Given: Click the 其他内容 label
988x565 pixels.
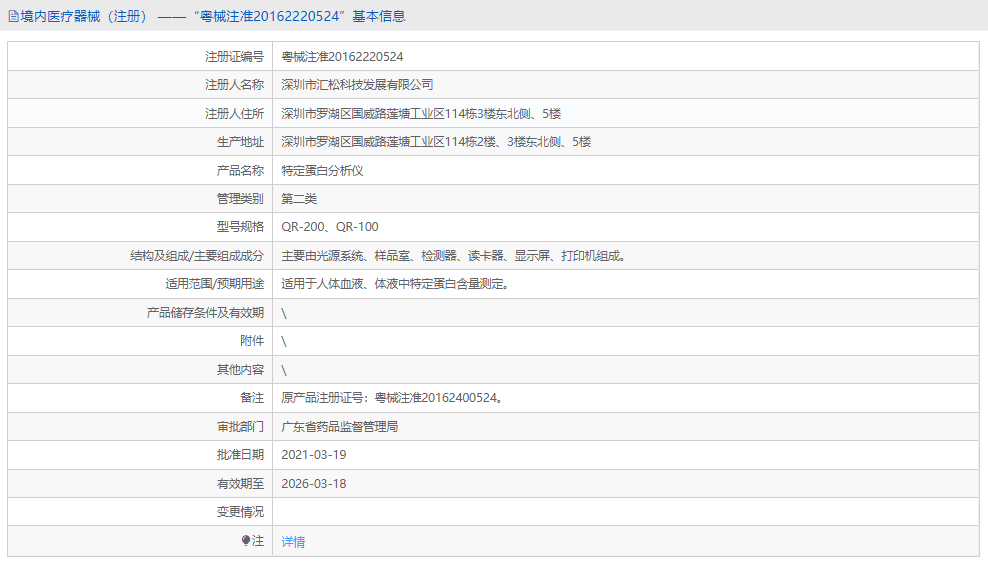Looking at the screenshot, I should pyautogui.click(x=240, y=370).
